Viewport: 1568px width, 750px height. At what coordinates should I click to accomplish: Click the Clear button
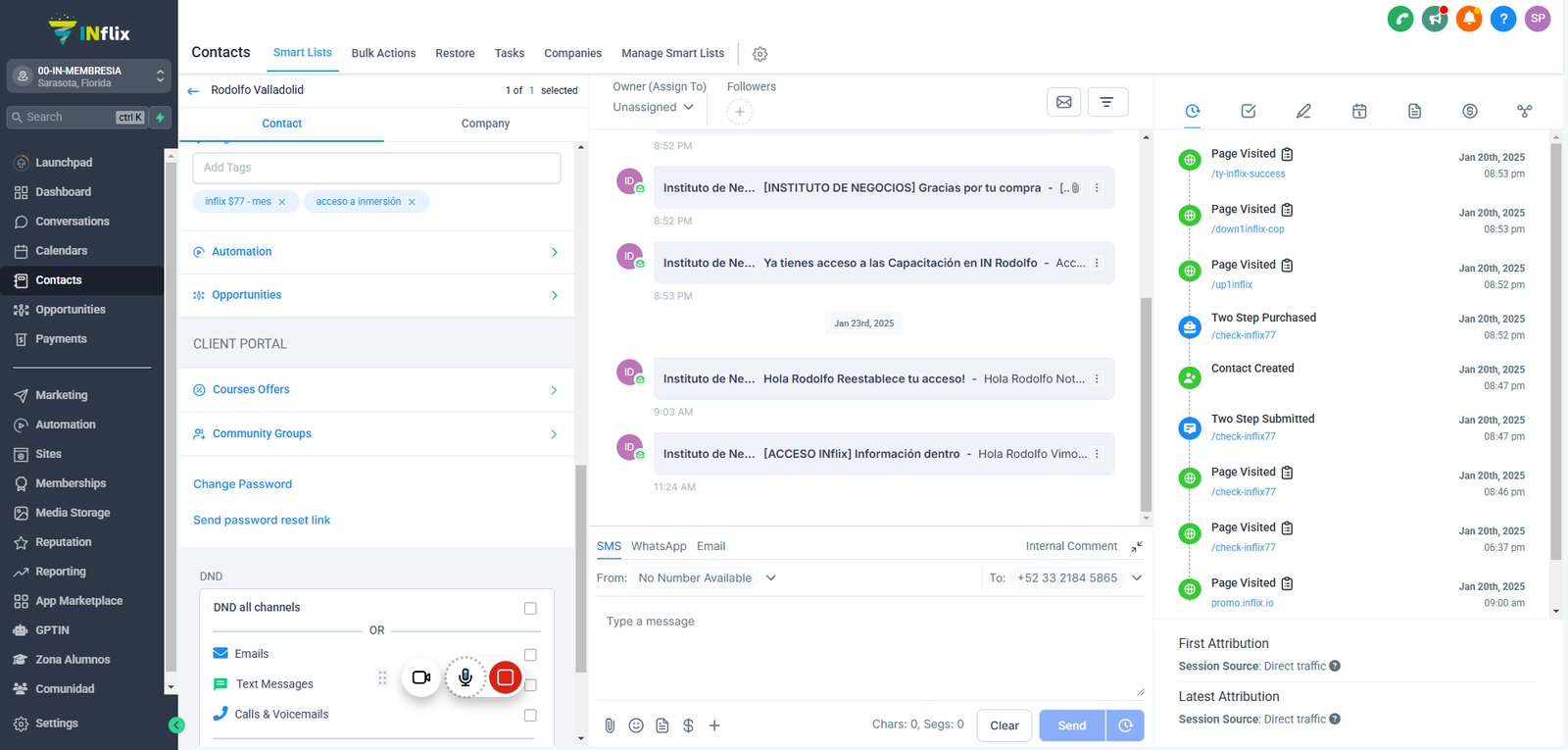tap(1004, 725)
